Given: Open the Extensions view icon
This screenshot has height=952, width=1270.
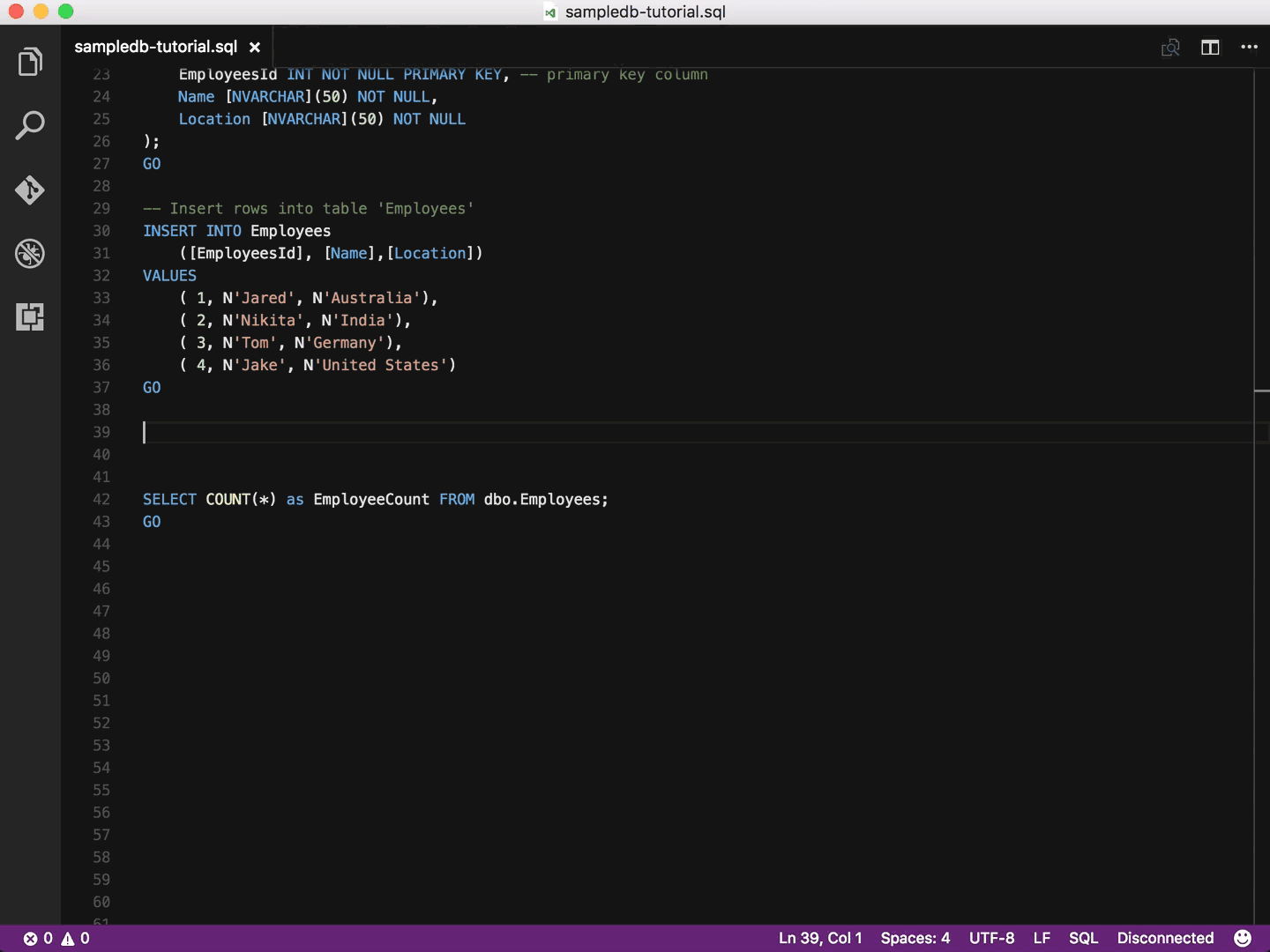Looking at the screenshot, I should [30, 317].
